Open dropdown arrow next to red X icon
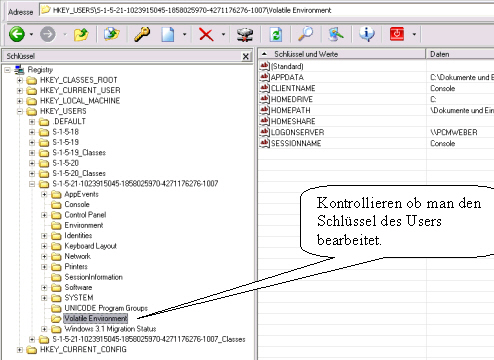 coord(223,34)
